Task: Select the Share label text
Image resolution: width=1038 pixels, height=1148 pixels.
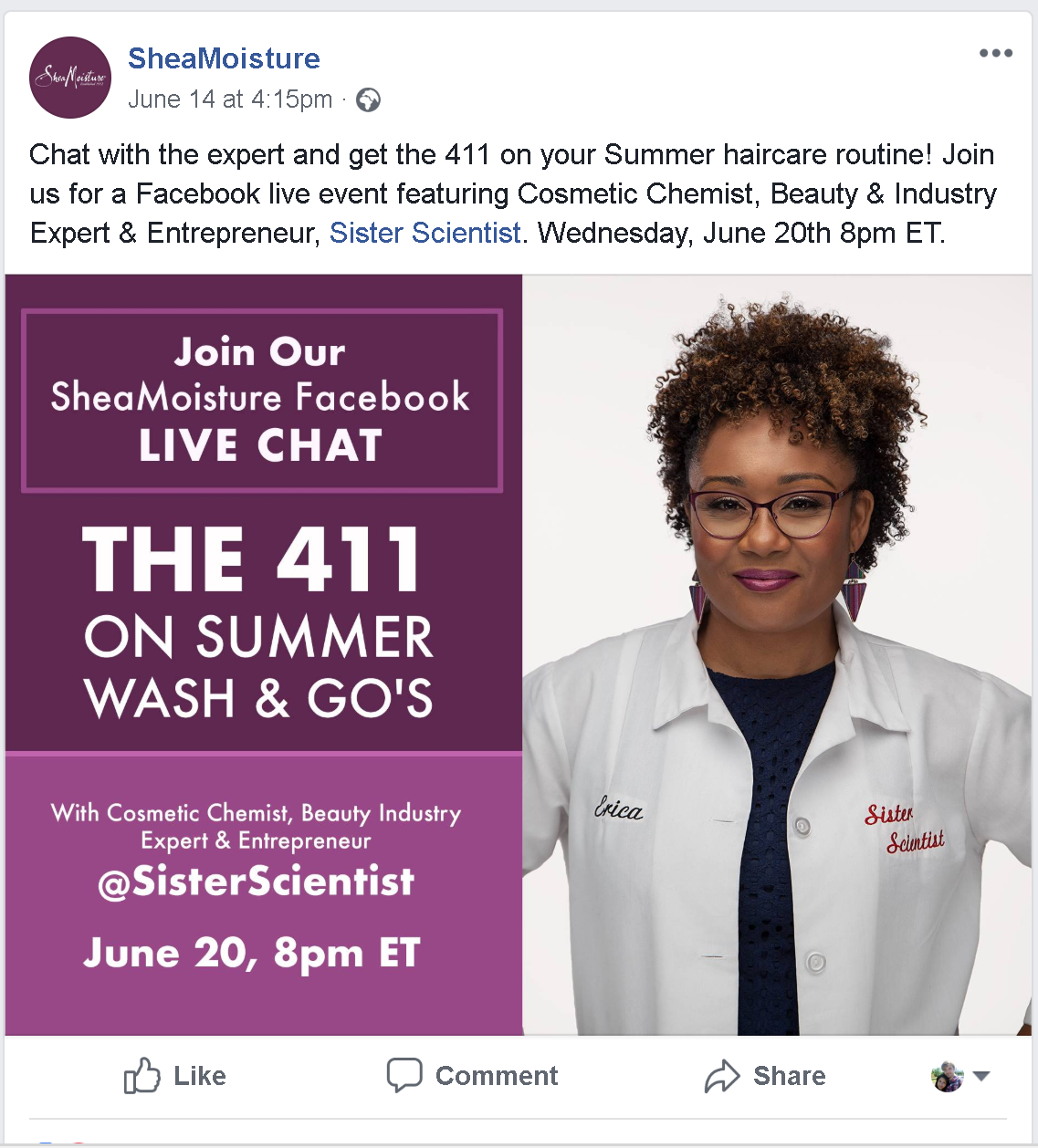Action: [x=790, y=1076]
